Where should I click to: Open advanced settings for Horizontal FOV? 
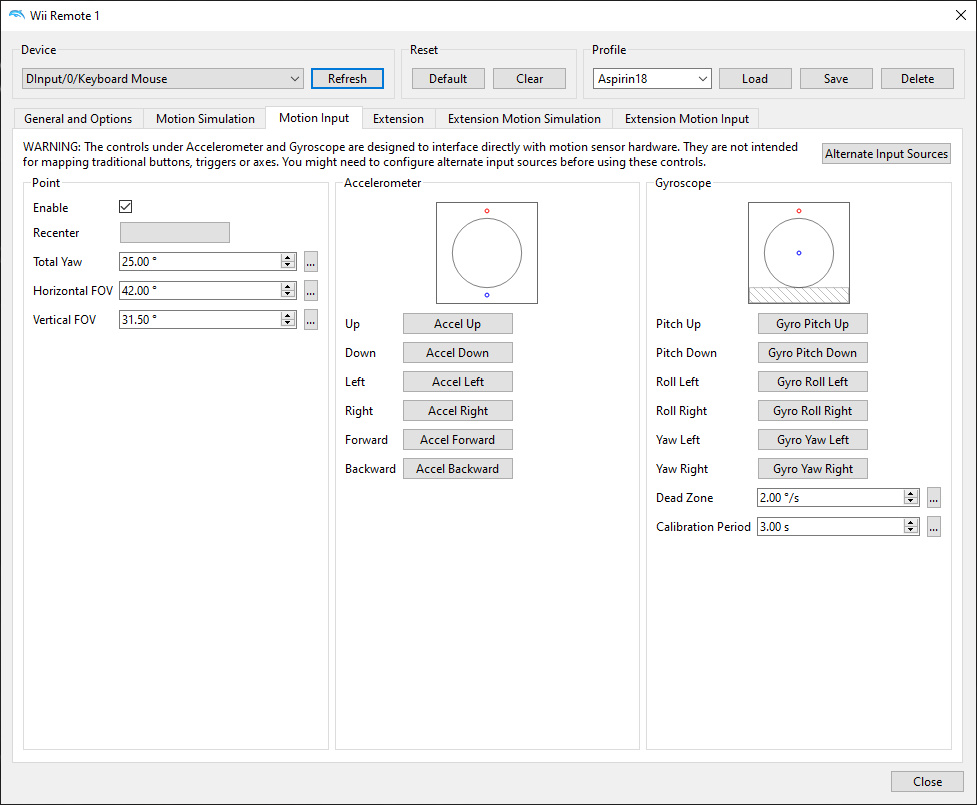coord(311,290)
